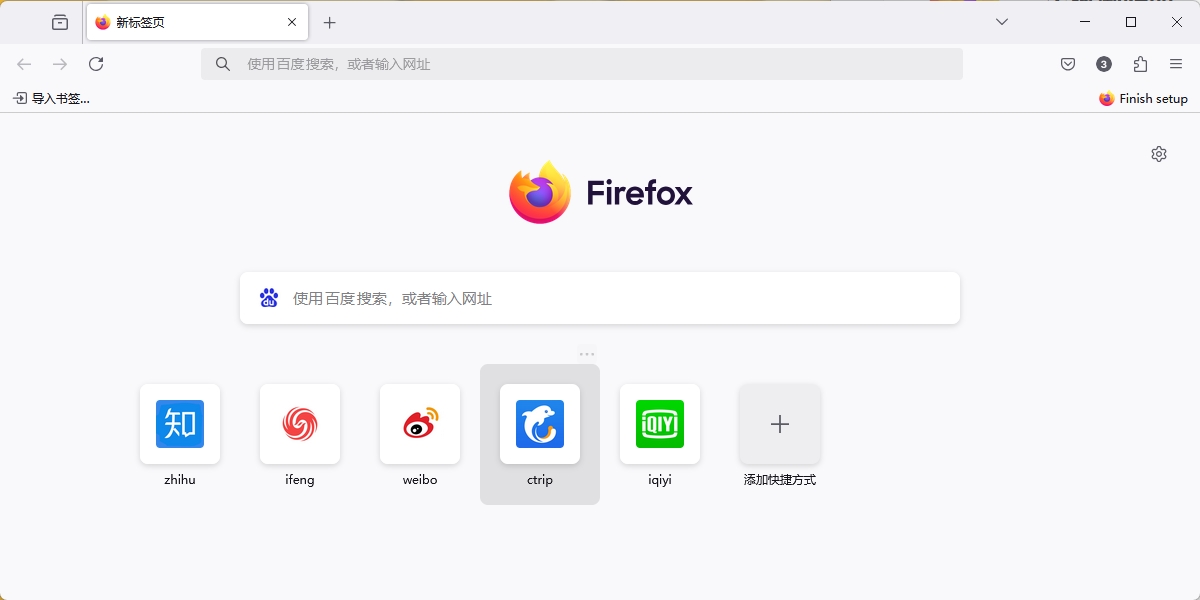This screenshot has height=600, width=1200.
Task: Click the account icon showing badge 3
Action: click(1103, 63)
